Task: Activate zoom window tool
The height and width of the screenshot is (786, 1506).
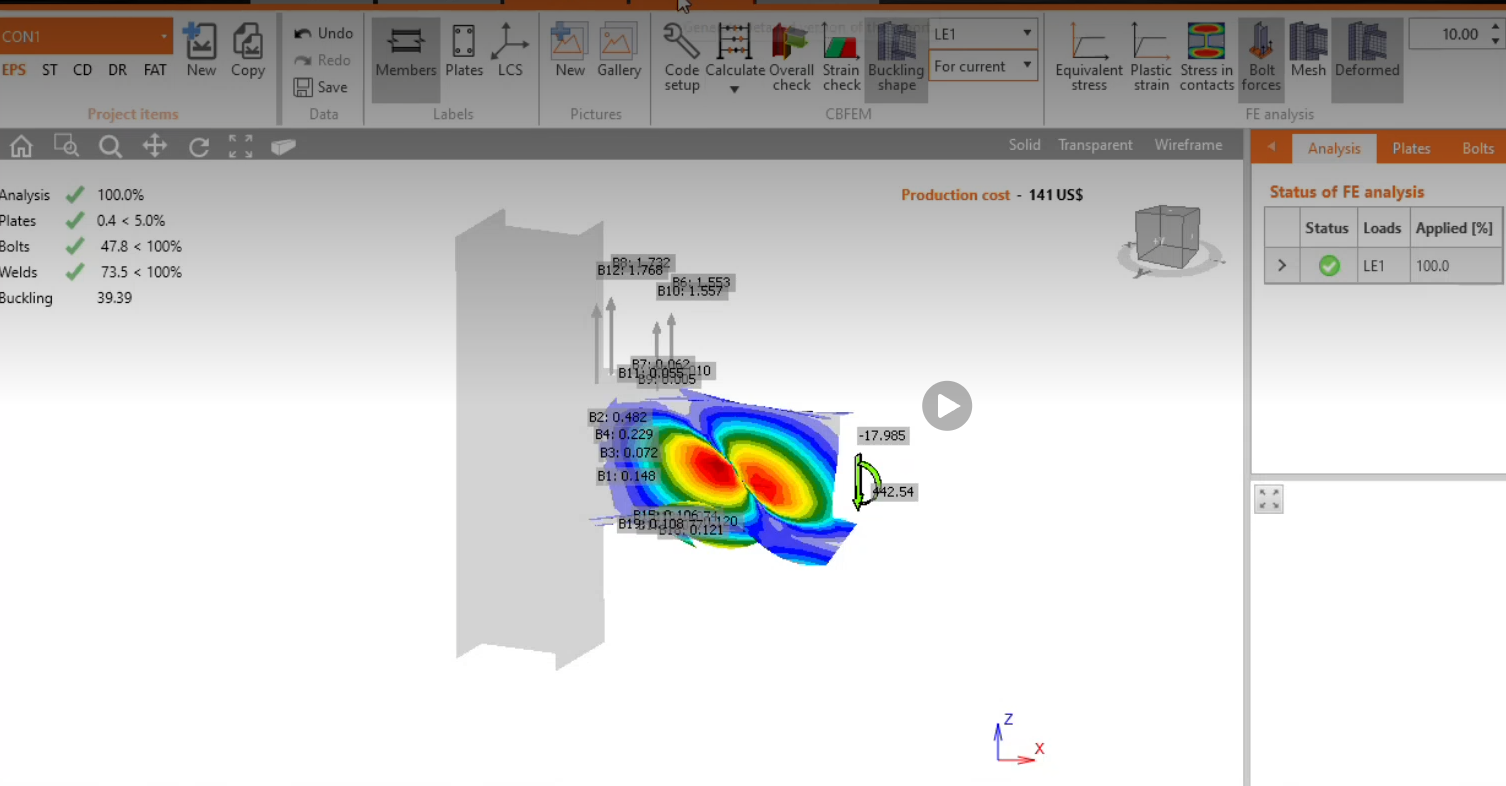Action: (66, 147)
